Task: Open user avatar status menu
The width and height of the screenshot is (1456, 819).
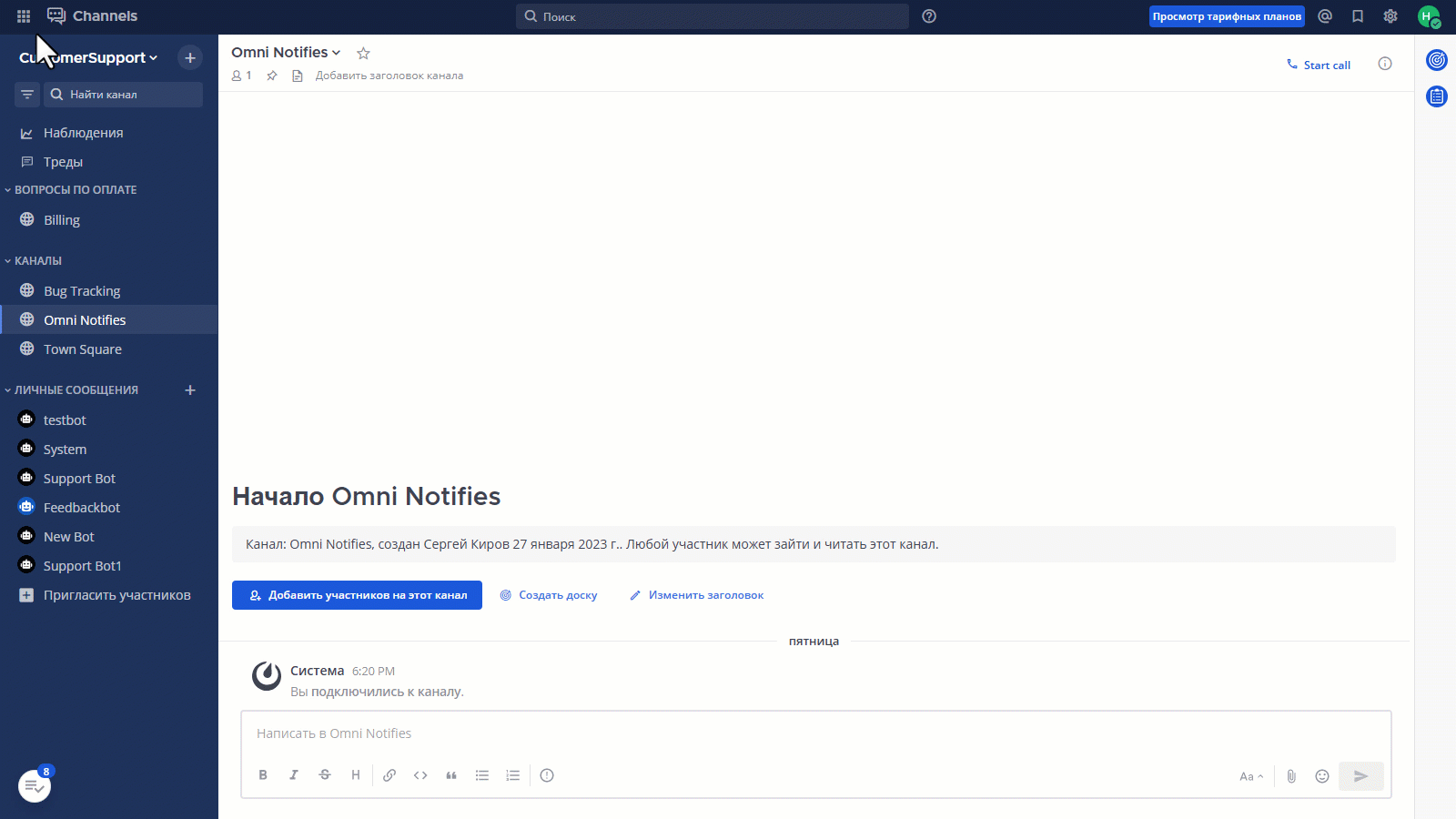Action: coord(1429,16)
